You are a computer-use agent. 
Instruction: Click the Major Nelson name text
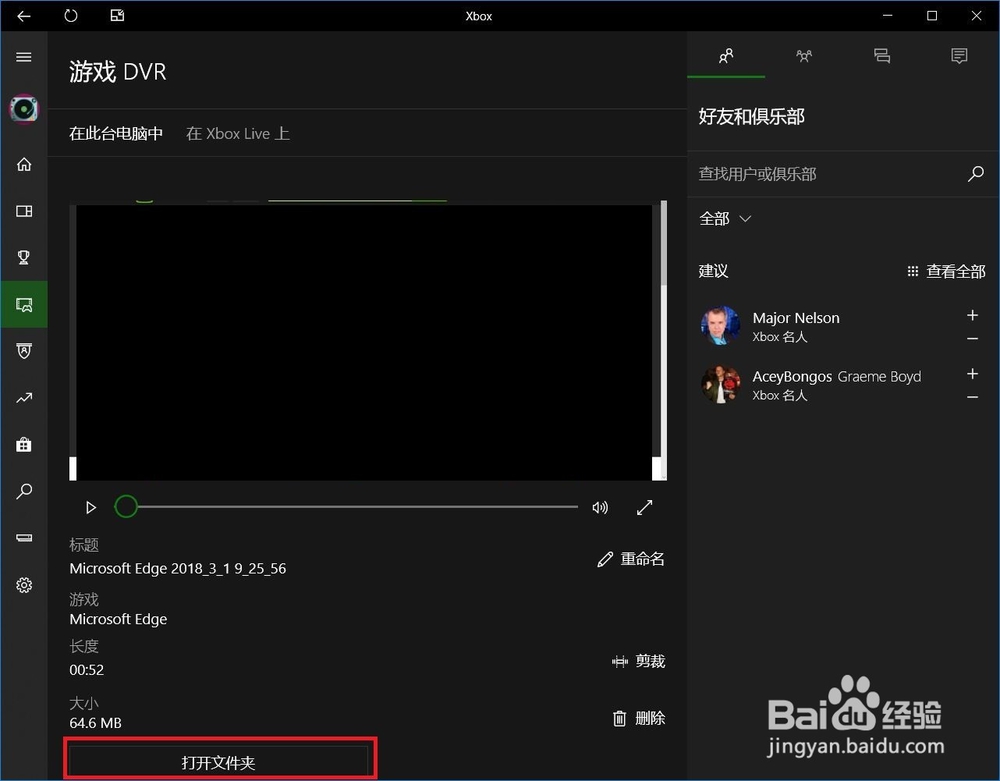(x=796, y=318)
